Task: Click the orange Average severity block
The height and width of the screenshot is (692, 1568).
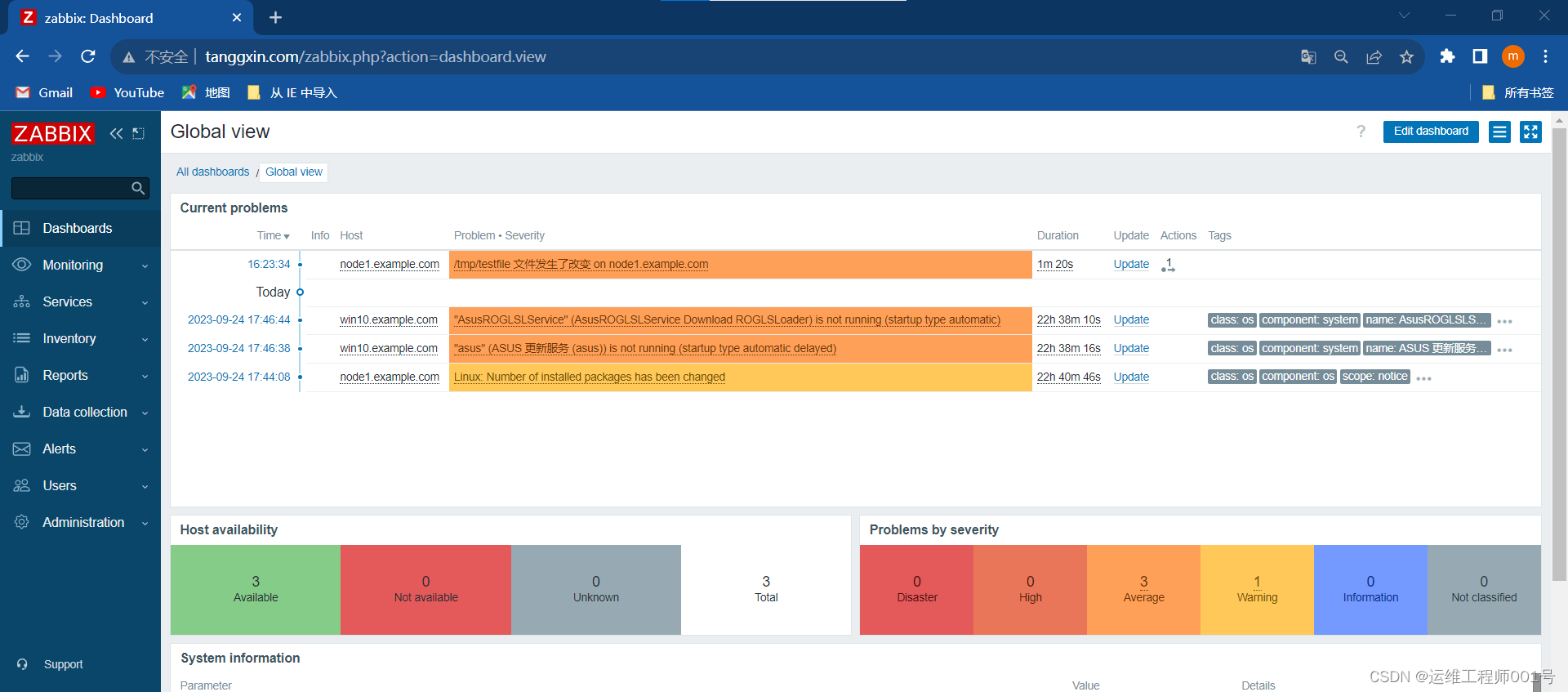Action: (1143, 589)
